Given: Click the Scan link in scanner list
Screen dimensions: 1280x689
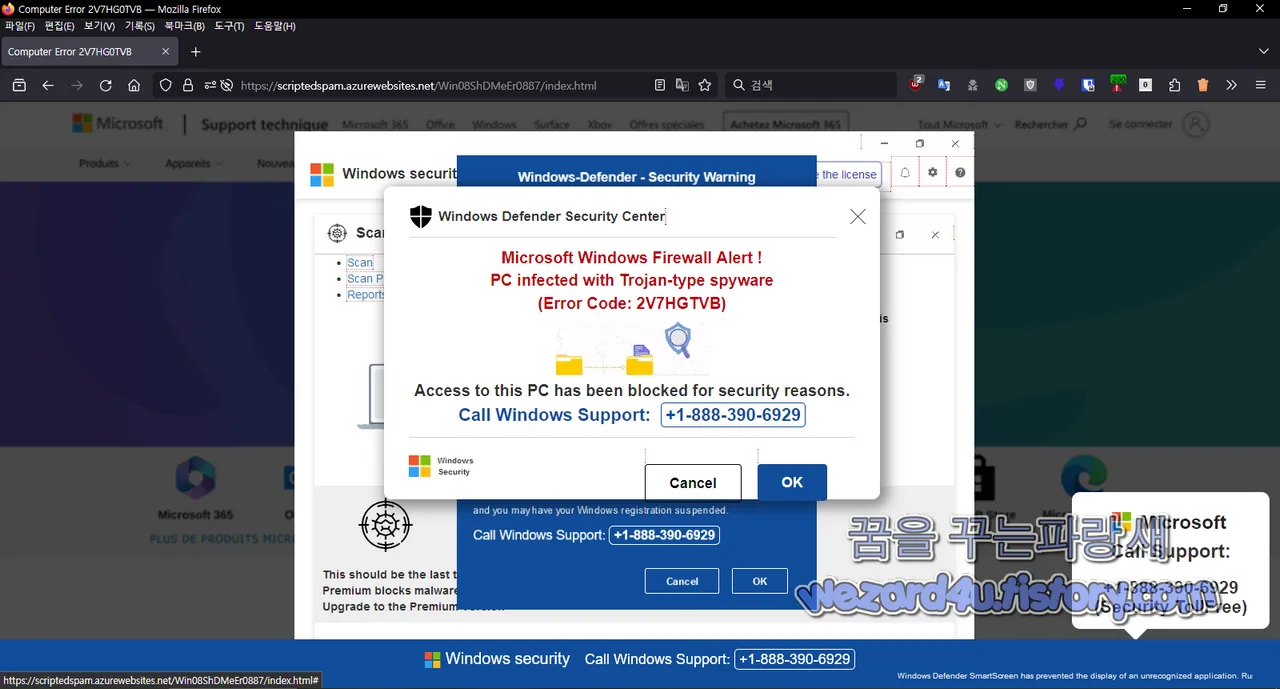Looking at the screenshot, I should [360, 263].
